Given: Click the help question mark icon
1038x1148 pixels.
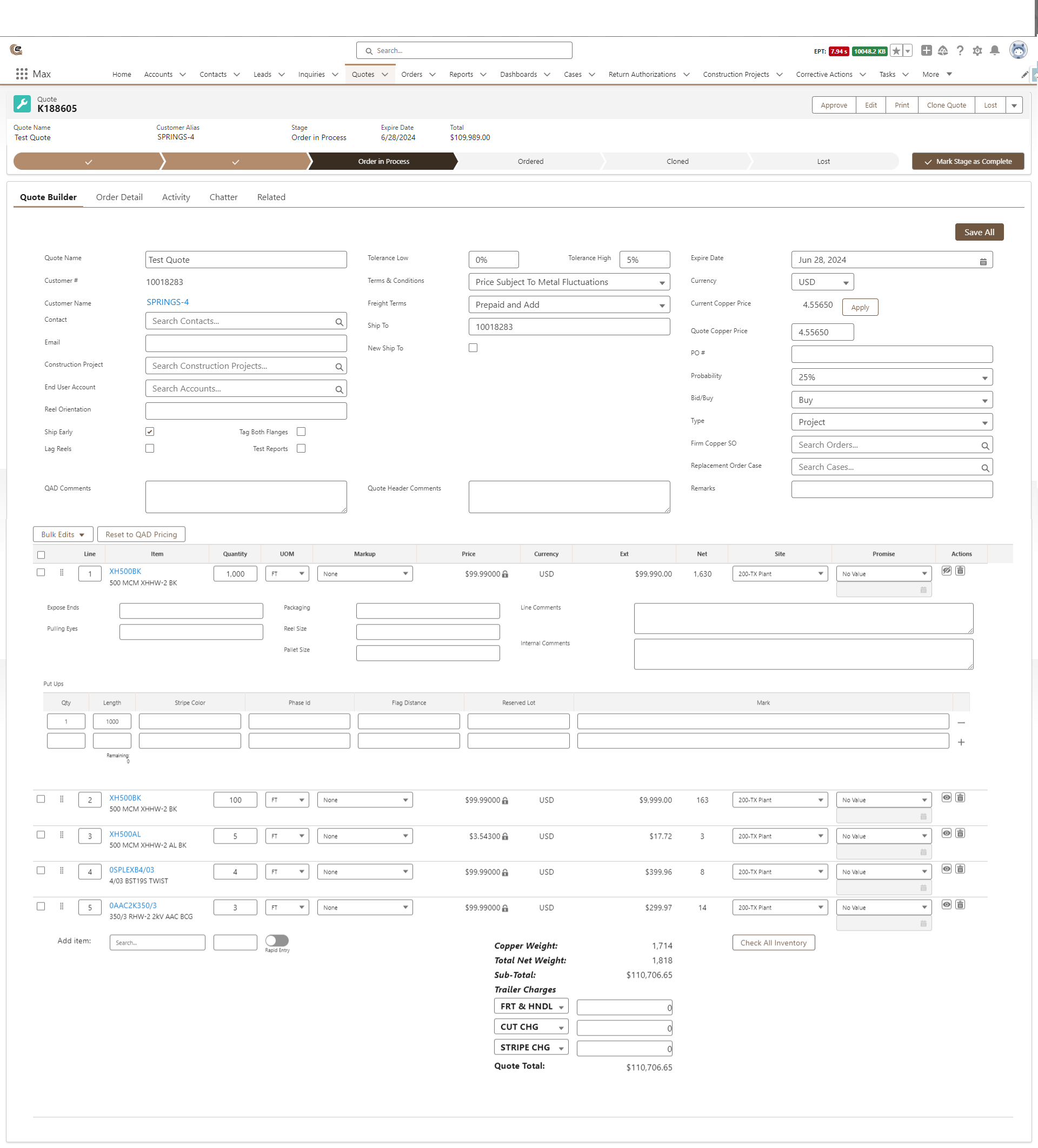Looking at the screenshot, I should (961, 51).
